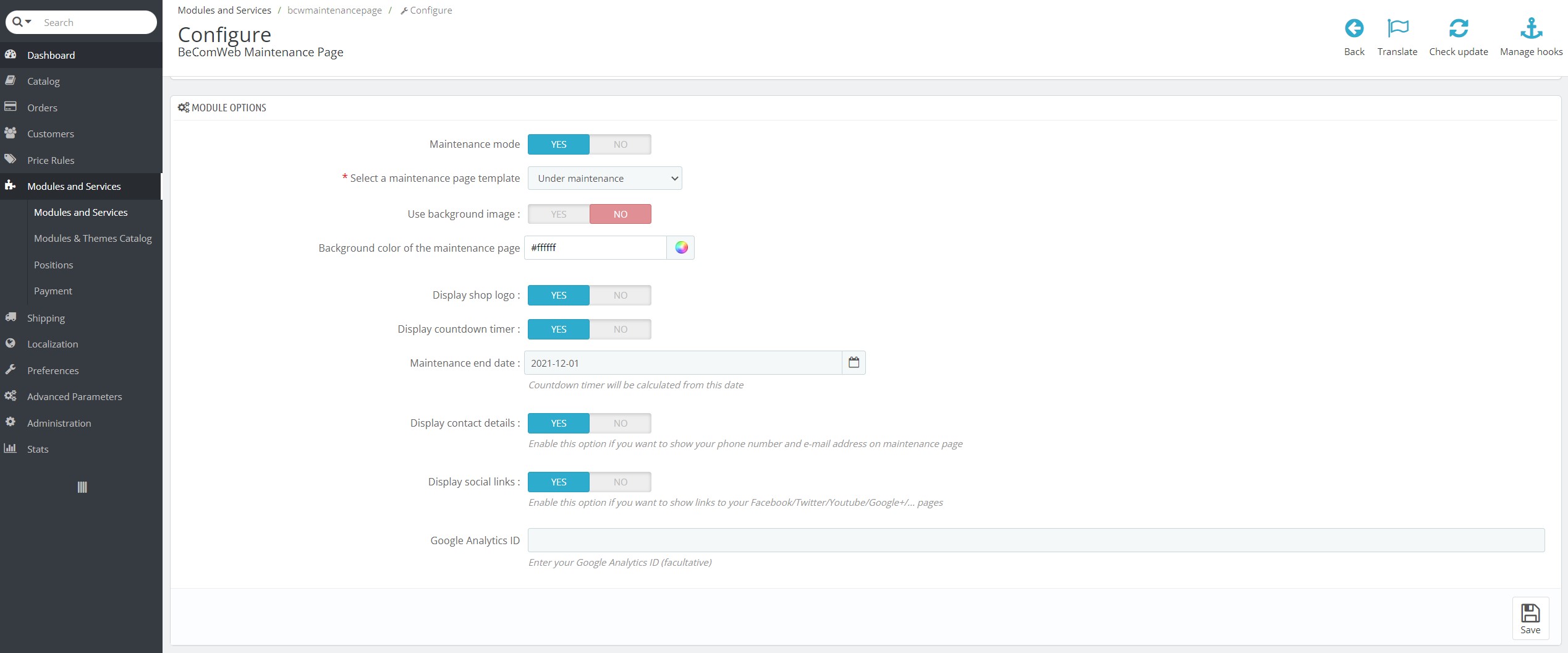Follow the bcwmaintenancepage breadcrumb link
The width and height of the screenshot is (1568, 653).
334,10
